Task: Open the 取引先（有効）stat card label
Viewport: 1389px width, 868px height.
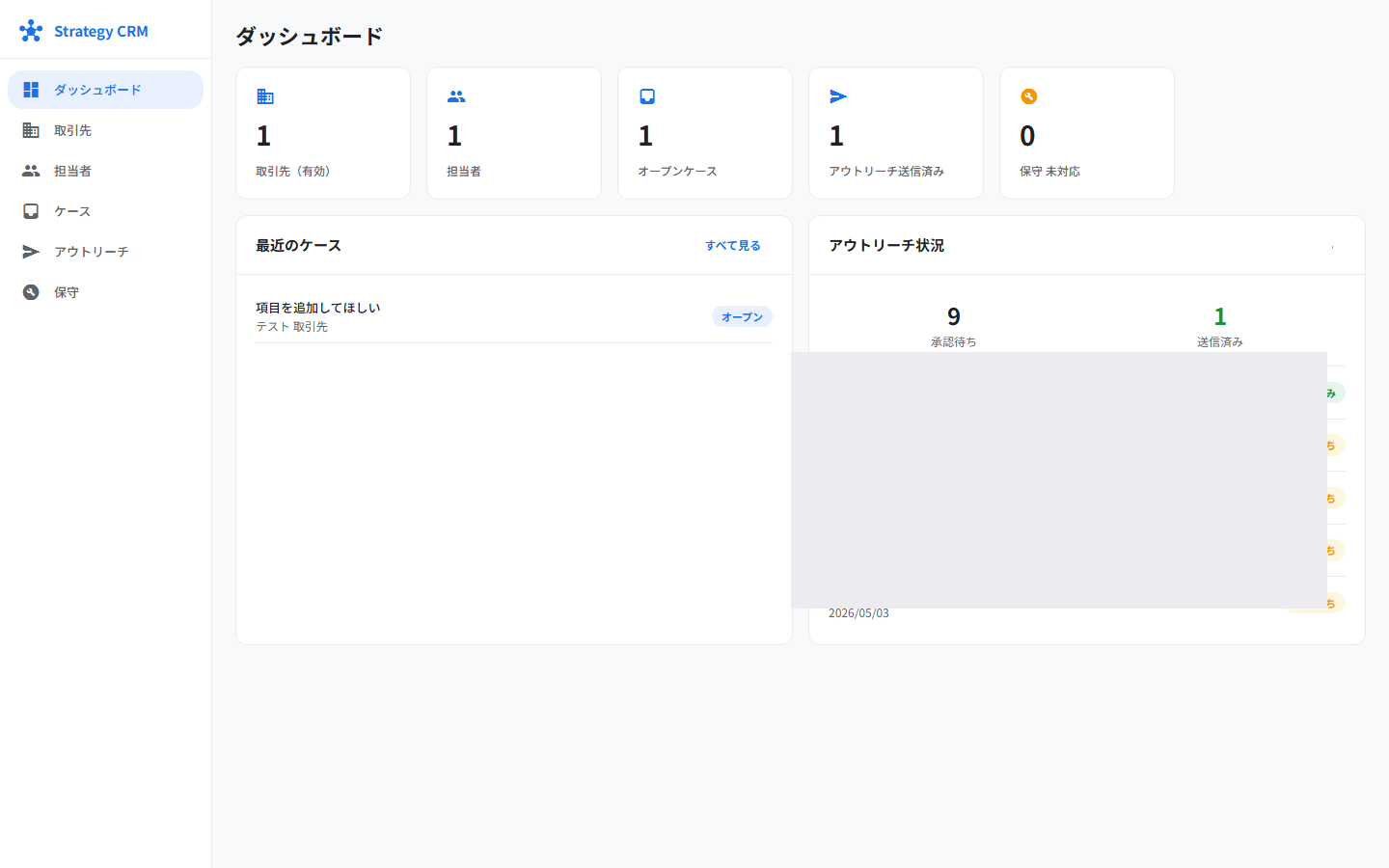Action: [292, 171]
